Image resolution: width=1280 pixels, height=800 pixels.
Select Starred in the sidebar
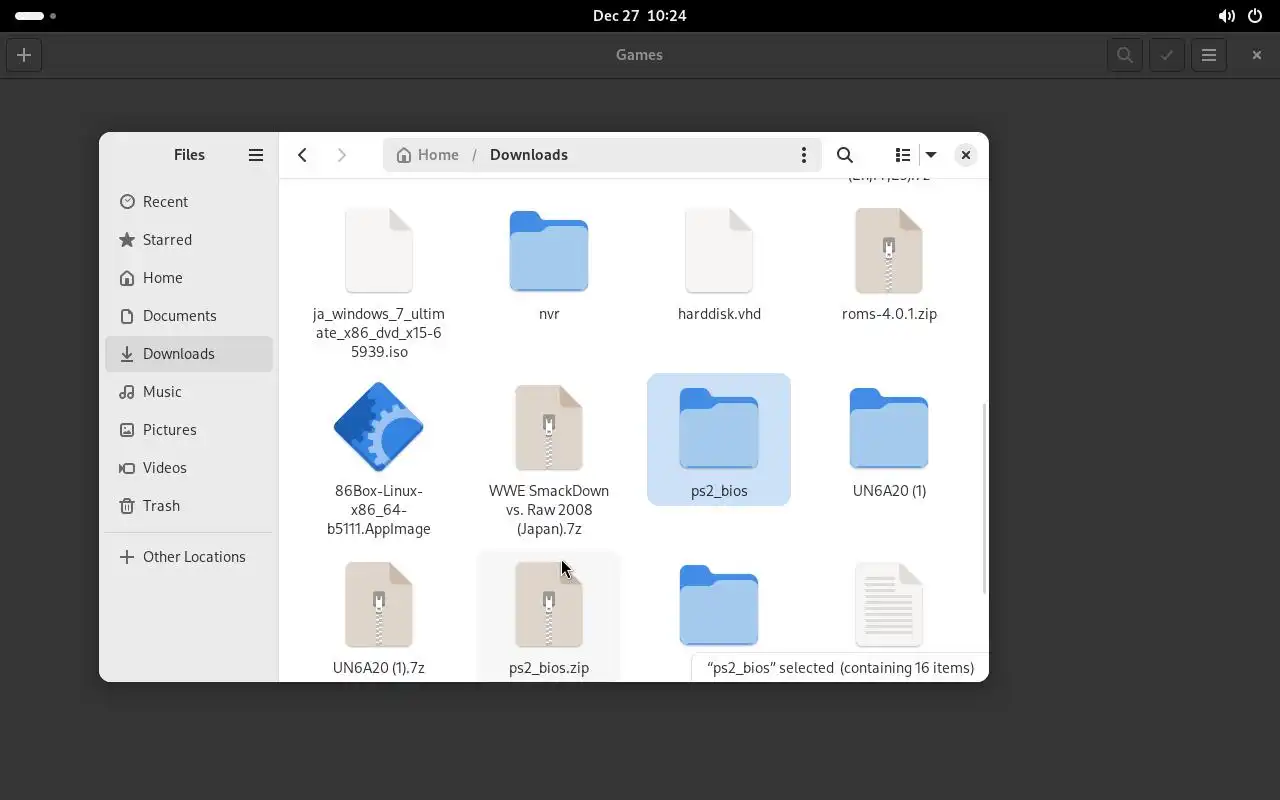coord(189,240)
